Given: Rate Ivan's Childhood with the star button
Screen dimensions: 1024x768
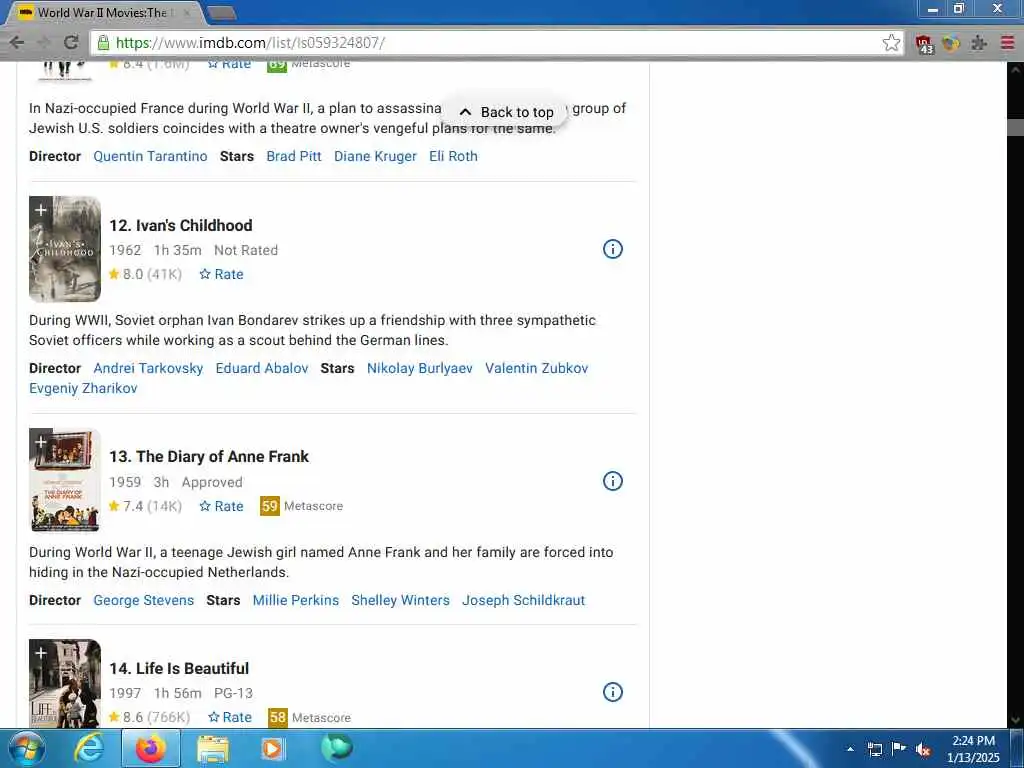Looking at the screenshot, I should click(x=221, y=274).
